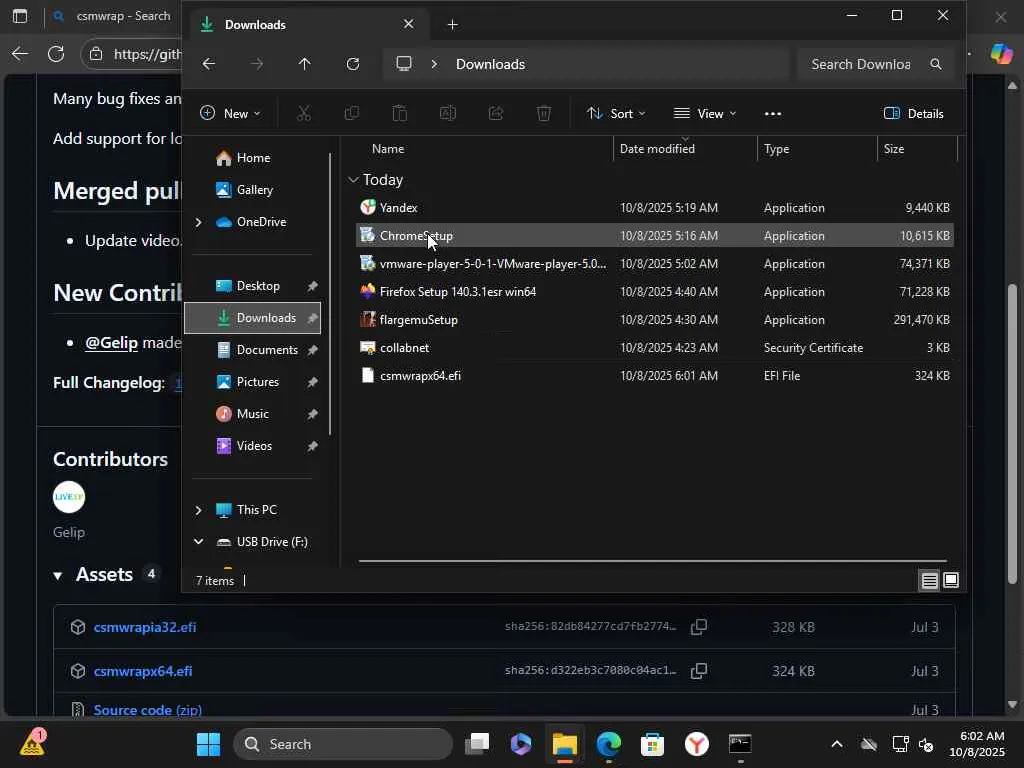The image size is (1024, 768).
Task: Go back in File Explorer
Action: [x=208, y=64]
